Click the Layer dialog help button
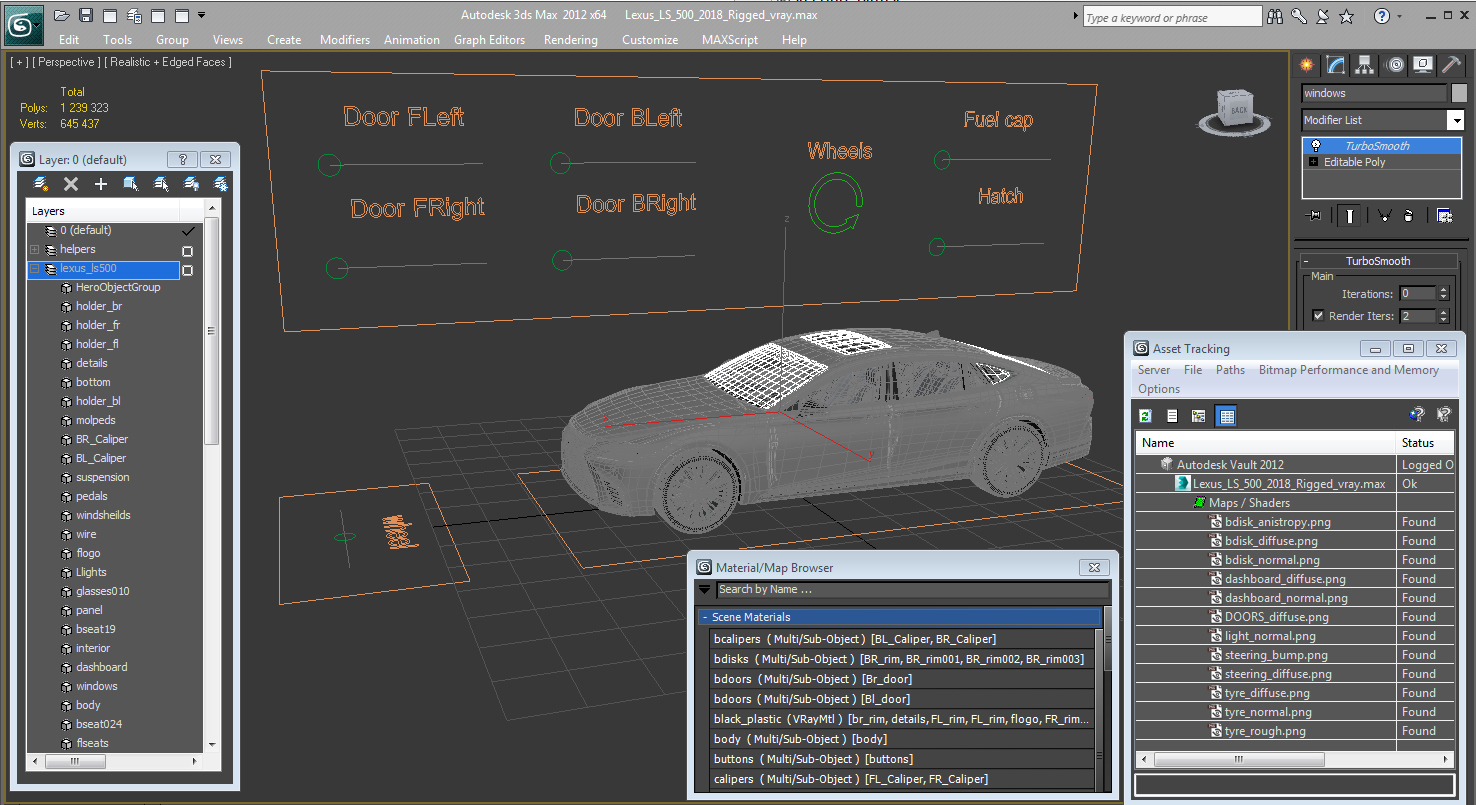This screenshot has height=805, width=1476. [x=182, y=160]
